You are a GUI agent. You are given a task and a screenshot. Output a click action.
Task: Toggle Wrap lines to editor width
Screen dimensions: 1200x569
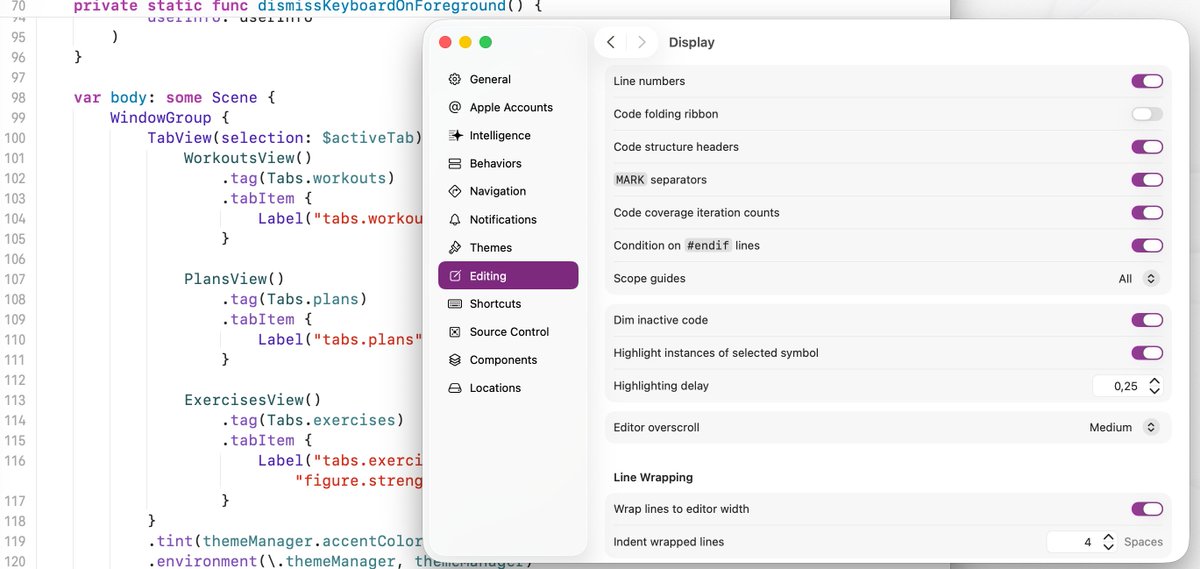tap(1147, 509)
